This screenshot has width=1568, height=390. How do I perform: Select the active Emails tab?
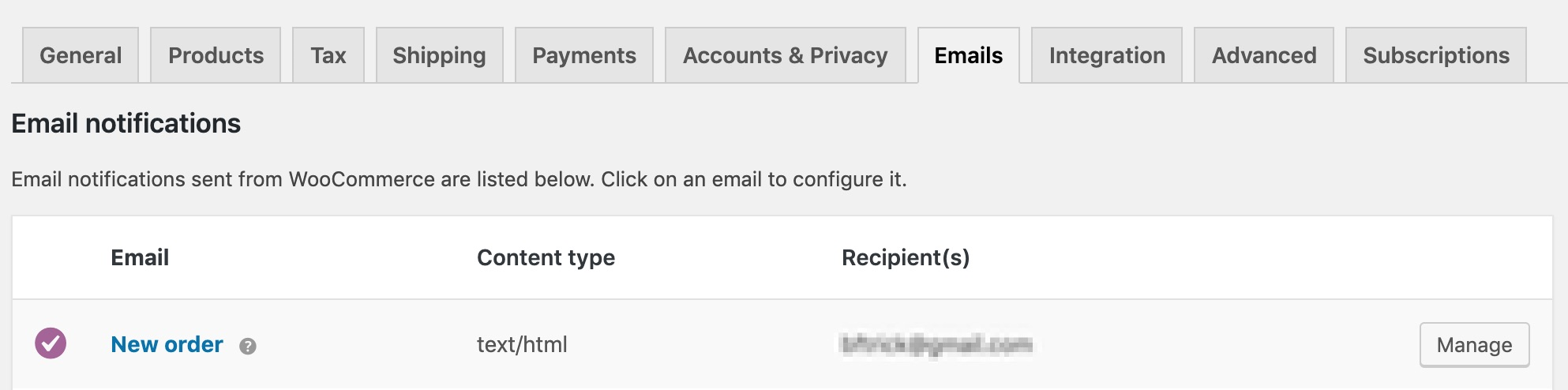coord(969,55)
